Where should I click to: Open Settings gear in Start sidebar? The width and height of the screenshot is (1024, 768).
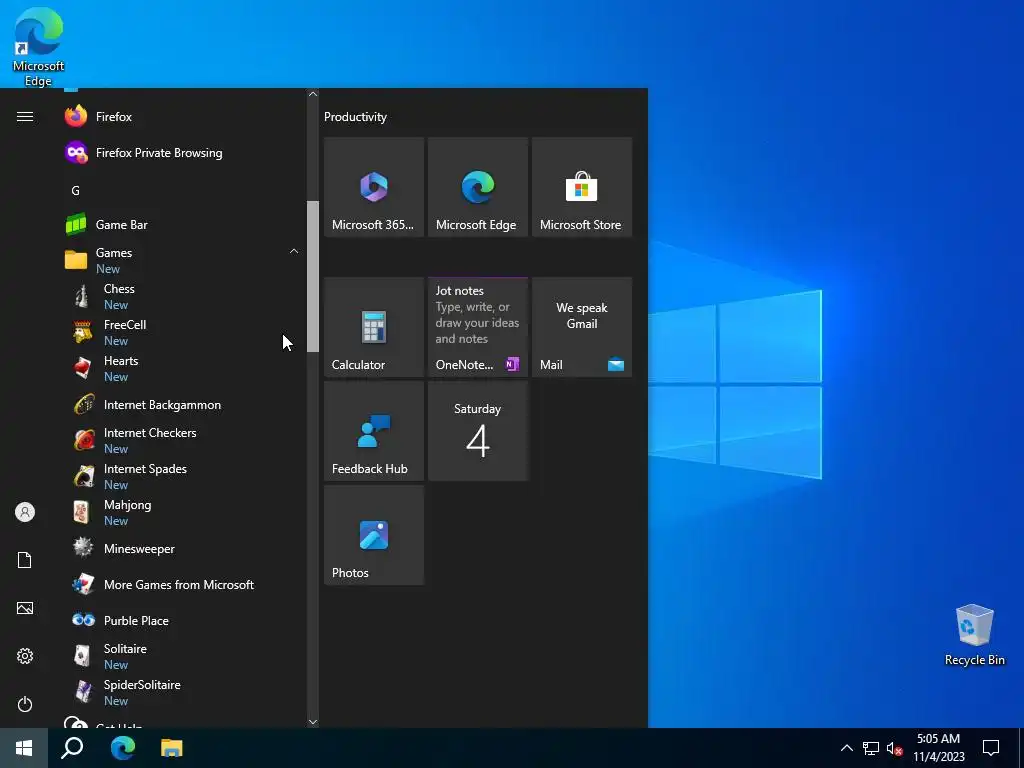click(x=25, y=656)
